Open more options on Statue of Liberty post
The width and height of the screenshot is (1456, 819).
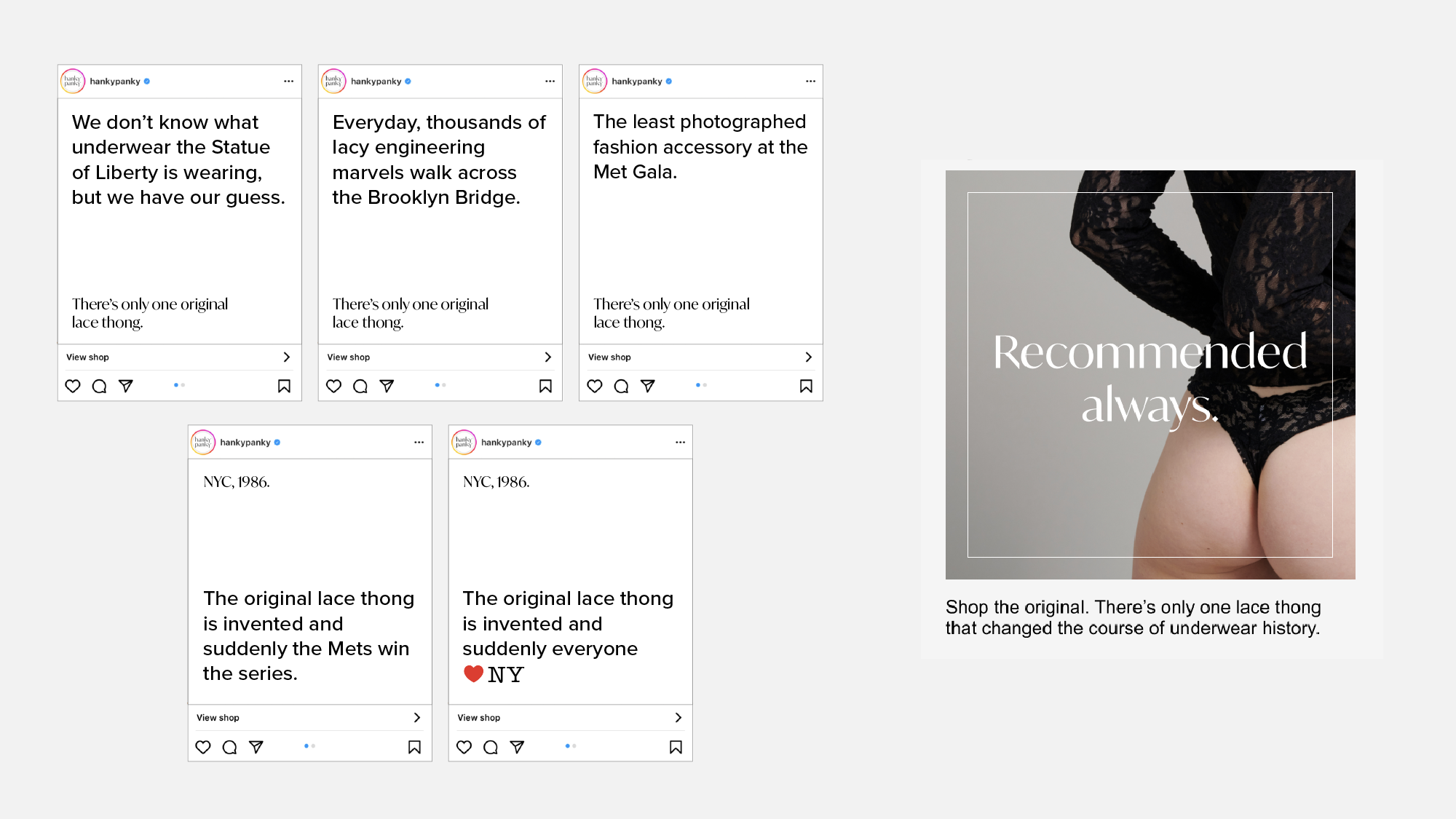pos(289,82)
